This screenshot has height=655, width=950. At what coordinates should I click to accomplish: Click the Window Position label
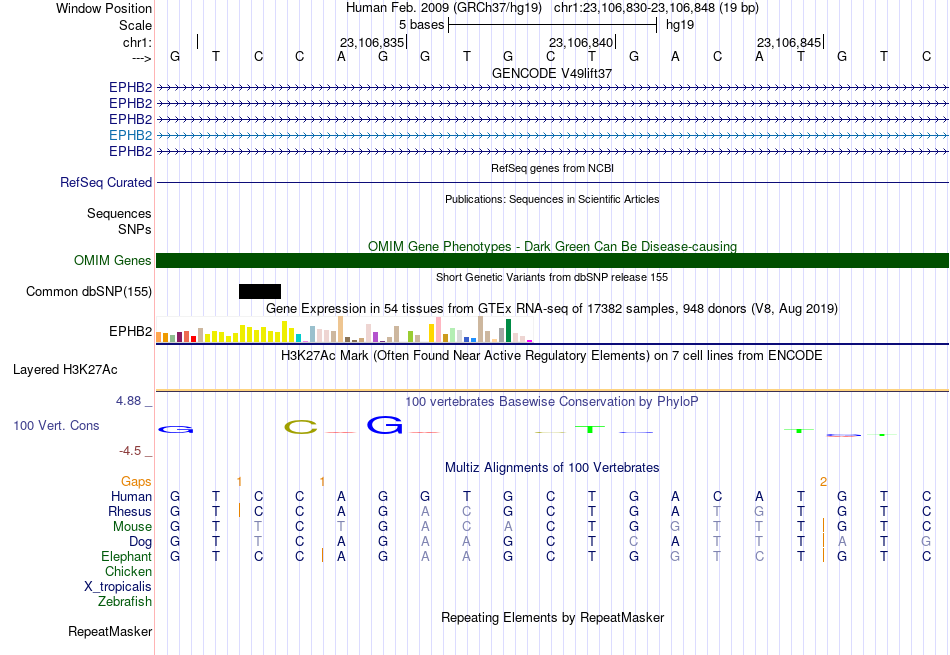(104, 8)
